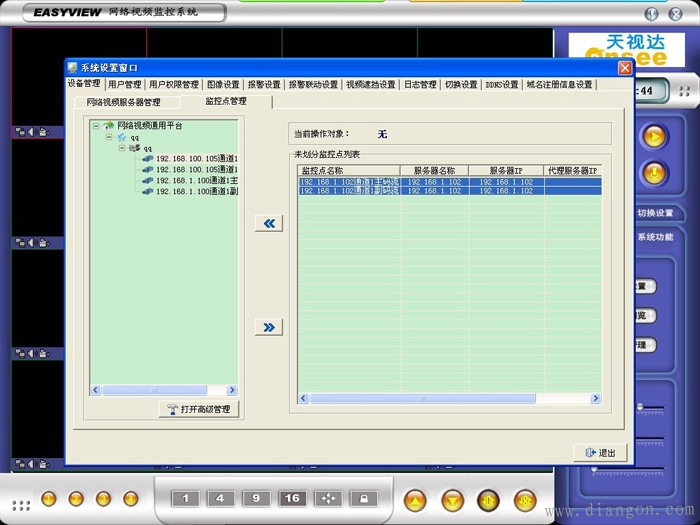This screenshot has height=525, width=700.
Task: Switch to the 网络视频服务器管理 sub-tab
Action: 123,101
